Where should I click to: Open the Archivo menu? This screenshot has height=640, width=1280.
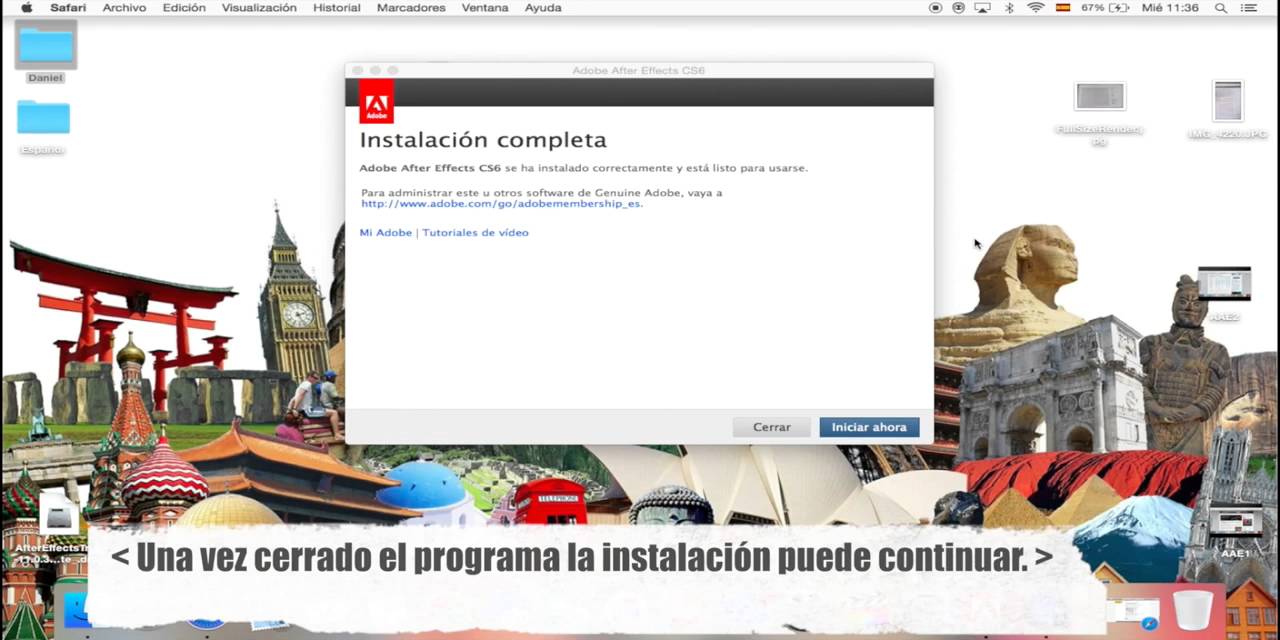coord(124,7)
